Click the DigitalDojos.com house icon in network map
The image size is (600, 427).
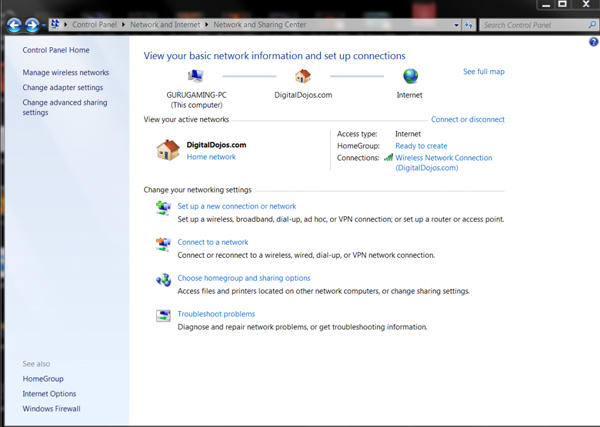(303, 76)
